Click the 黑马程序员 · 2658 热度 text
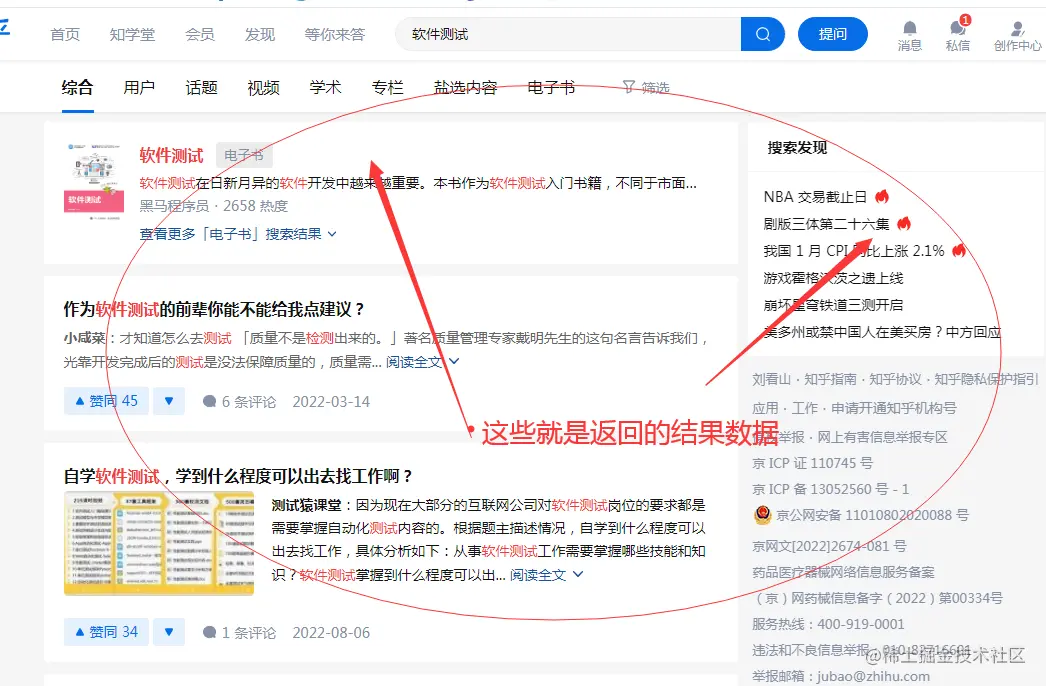1046x686 pixels. click(213, 206)
